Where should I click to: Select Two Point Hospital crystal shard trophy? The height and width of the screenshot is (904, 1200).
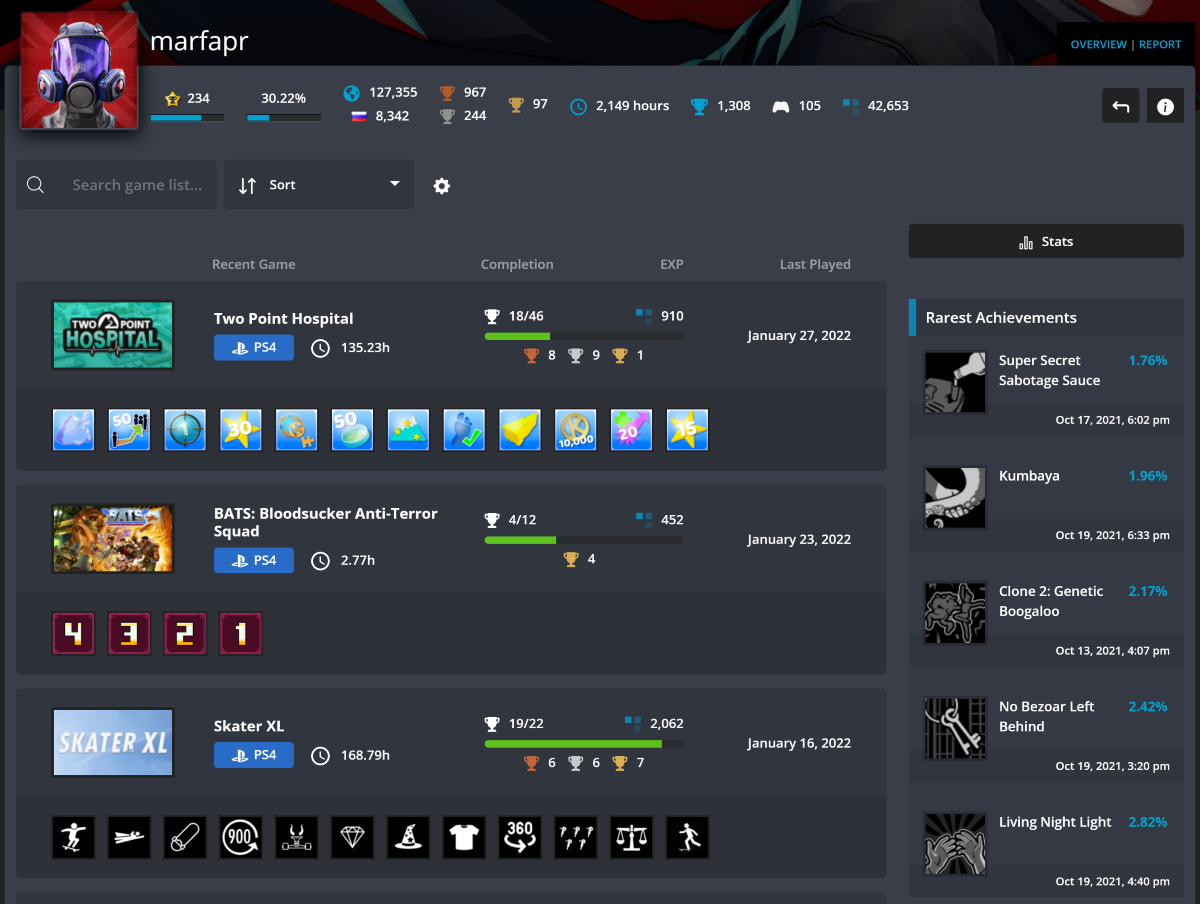point(74,430)
